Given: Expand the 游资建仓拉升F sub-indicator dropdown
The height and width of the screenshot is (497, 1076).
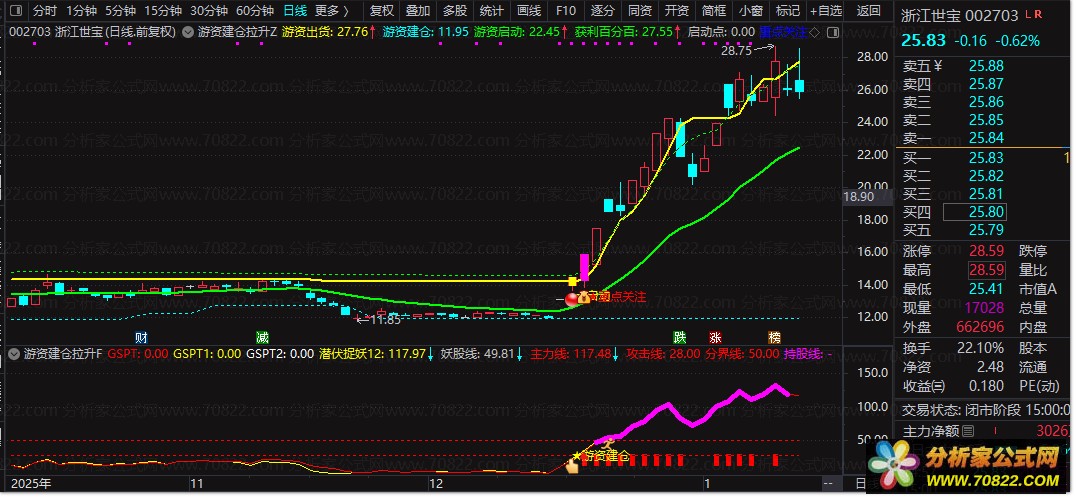Looking at the screenshot, I should coord(14,354).
